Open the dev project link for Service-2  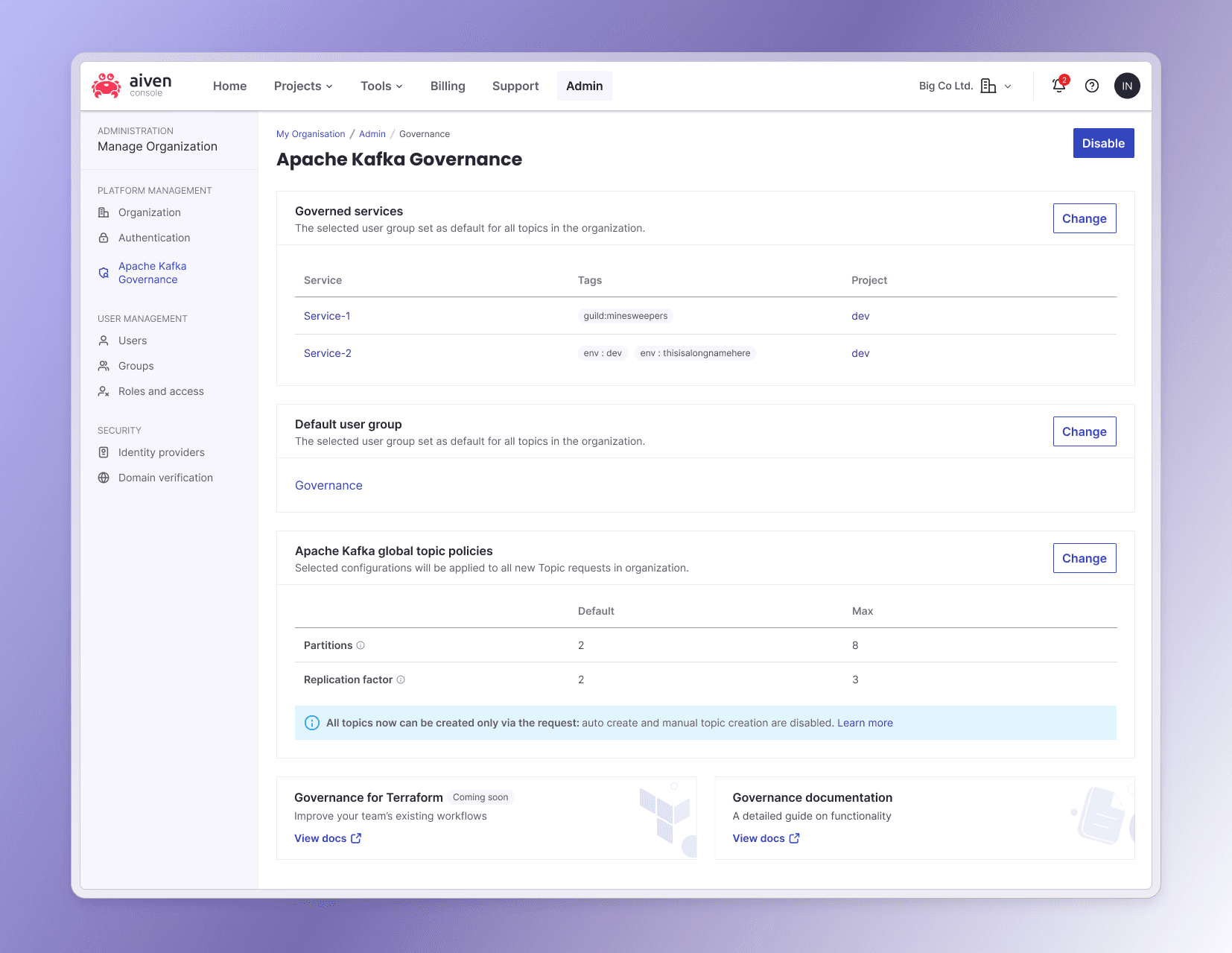pyautogui.click(x=860, y=353)
